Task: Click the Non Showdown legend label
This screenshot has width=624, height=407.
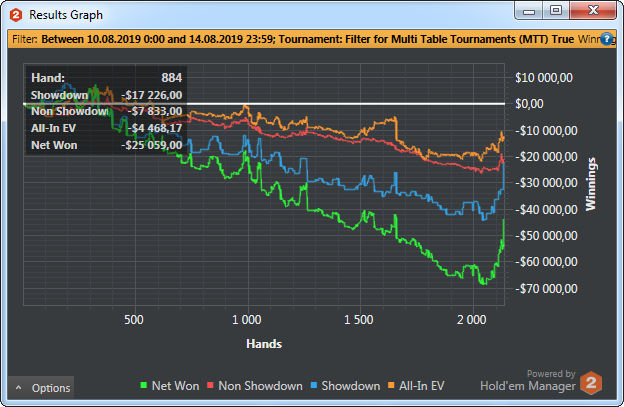Action: coord(260,386)
